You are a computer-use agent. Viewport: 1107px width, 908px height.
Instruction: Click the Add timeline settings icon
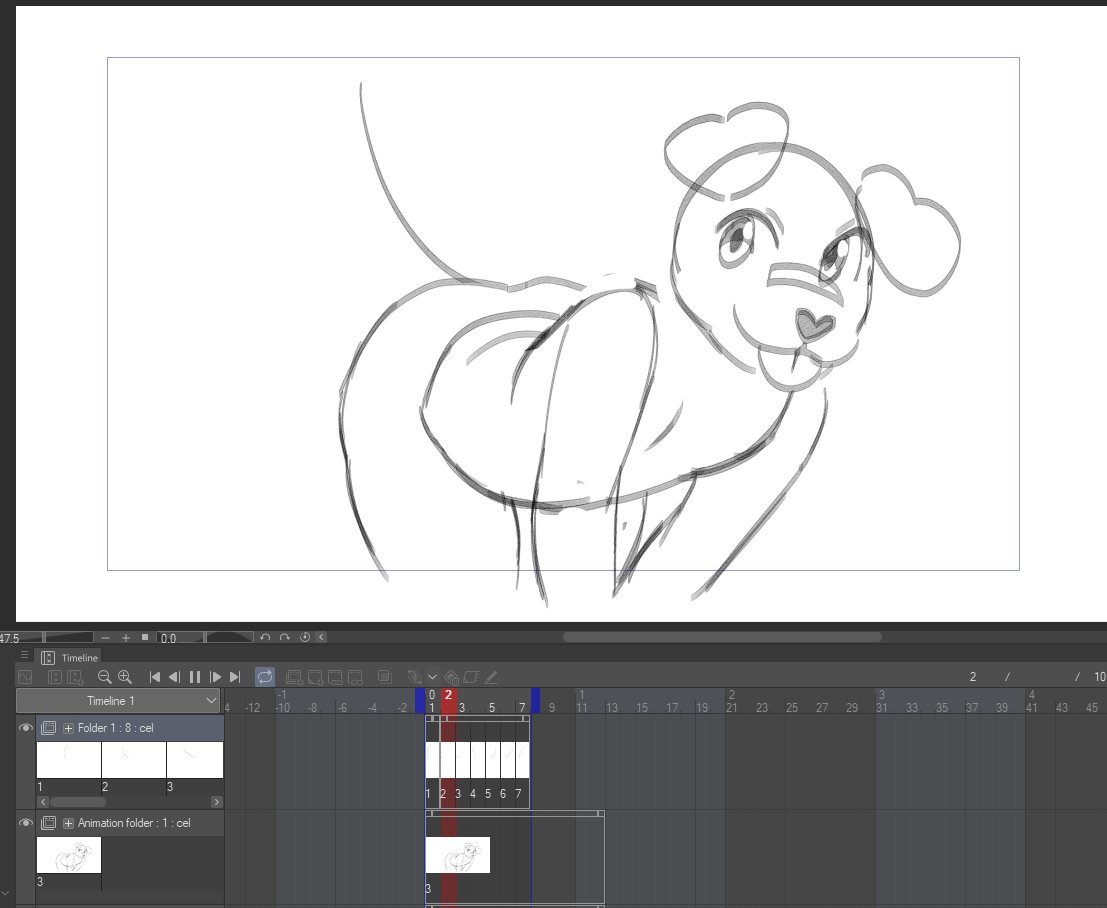[75, 676]
